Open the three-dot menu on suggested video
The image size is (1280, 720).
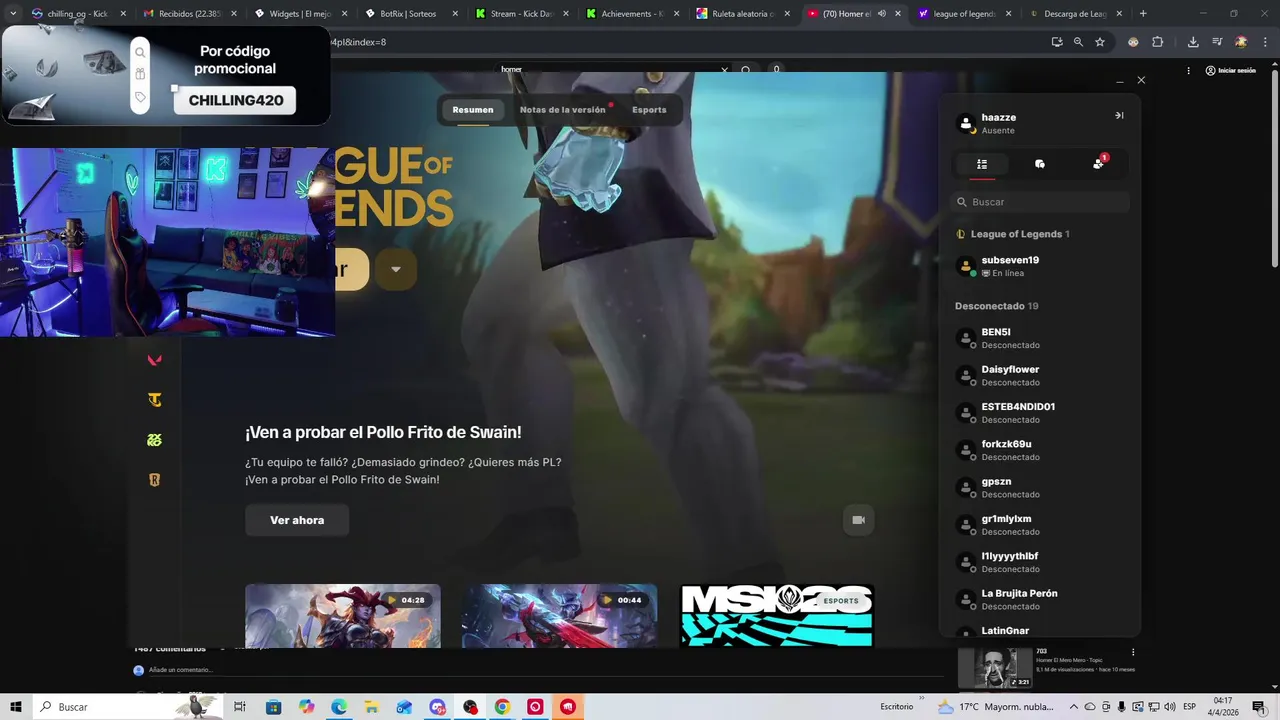click(1133, 652)
